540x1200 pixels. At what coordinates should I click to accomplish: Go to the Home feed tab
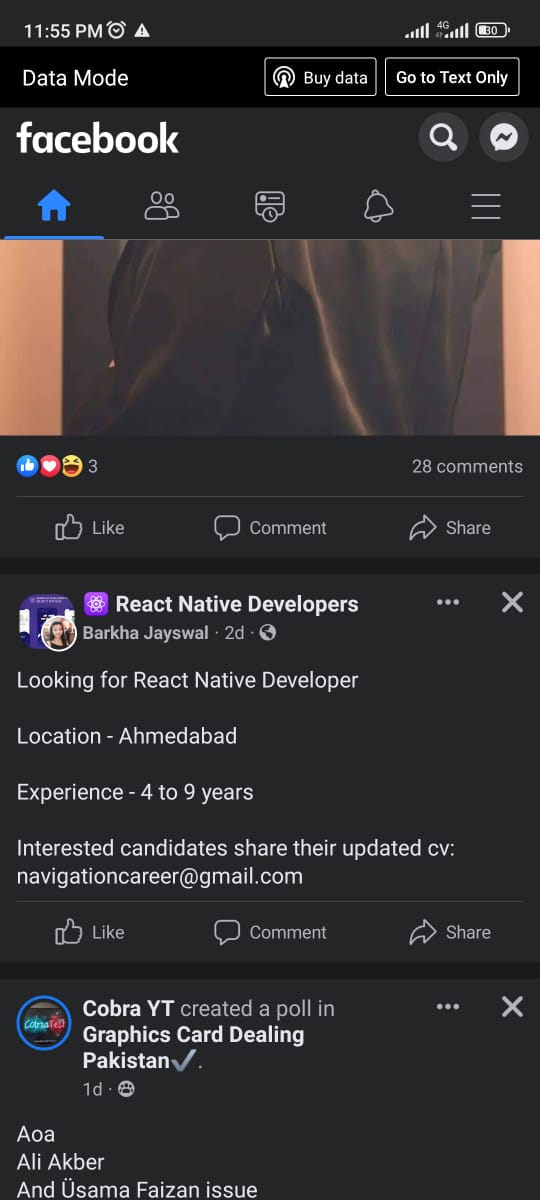[x=54, y=206]
